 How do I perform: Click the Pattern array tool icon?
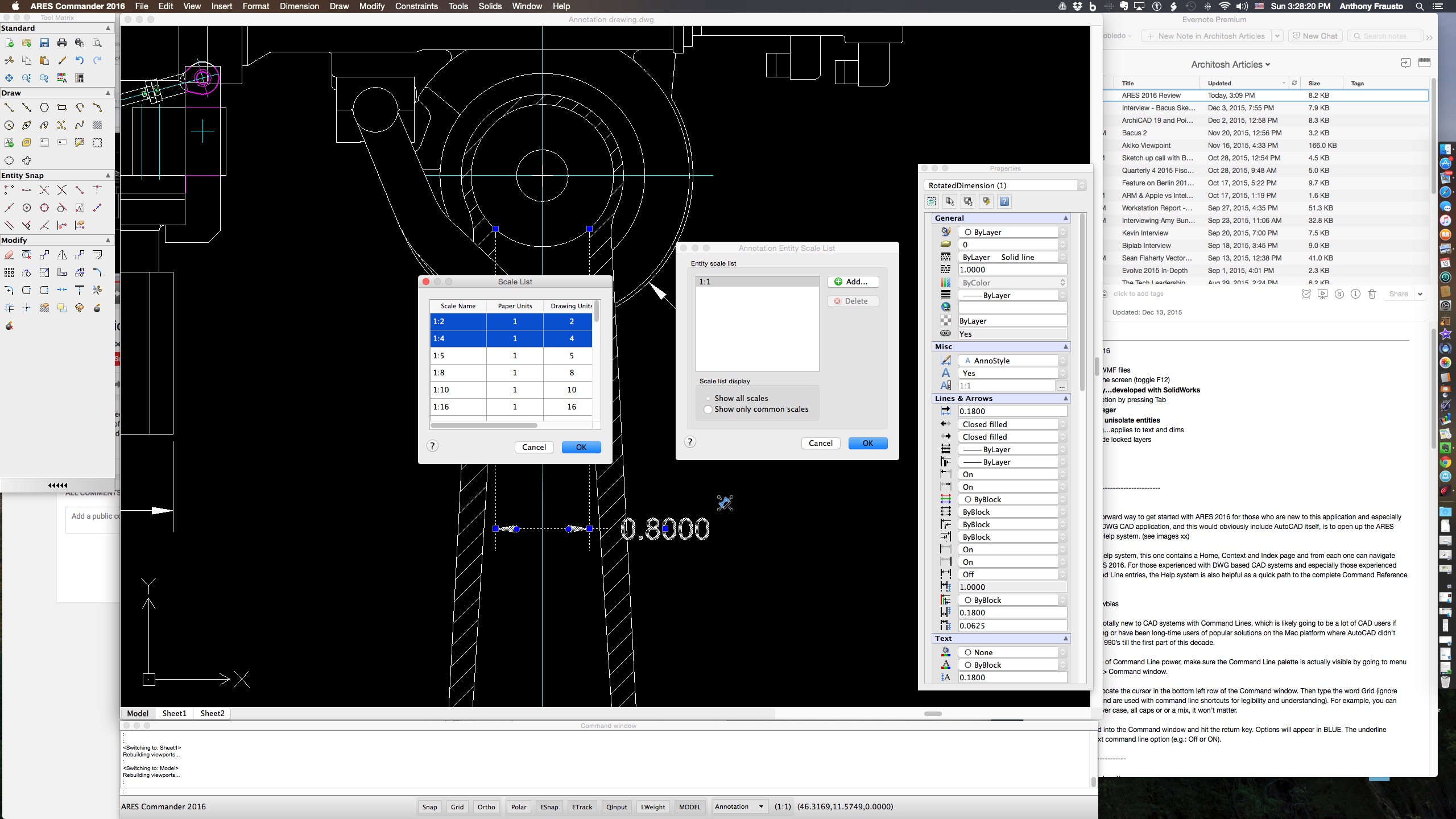[x=9, y=273]
